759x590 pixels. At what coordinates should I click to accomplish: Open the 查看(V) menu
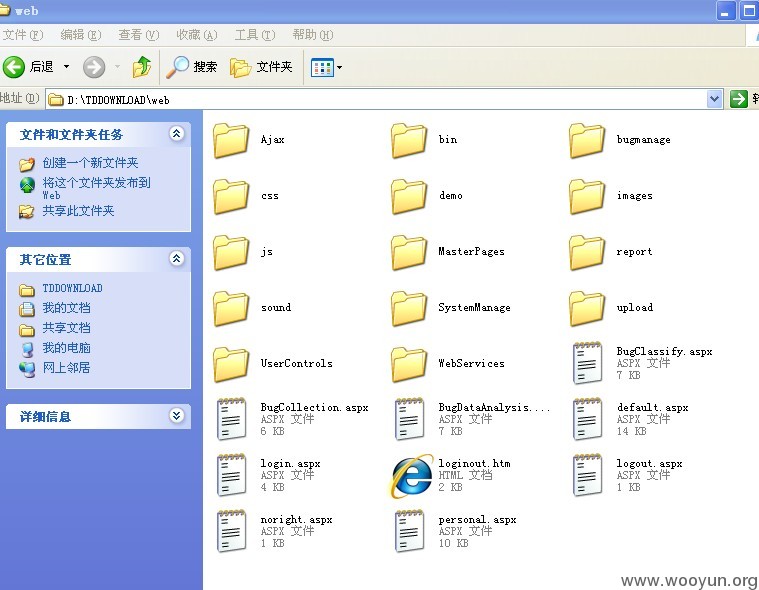click(138, 35)
